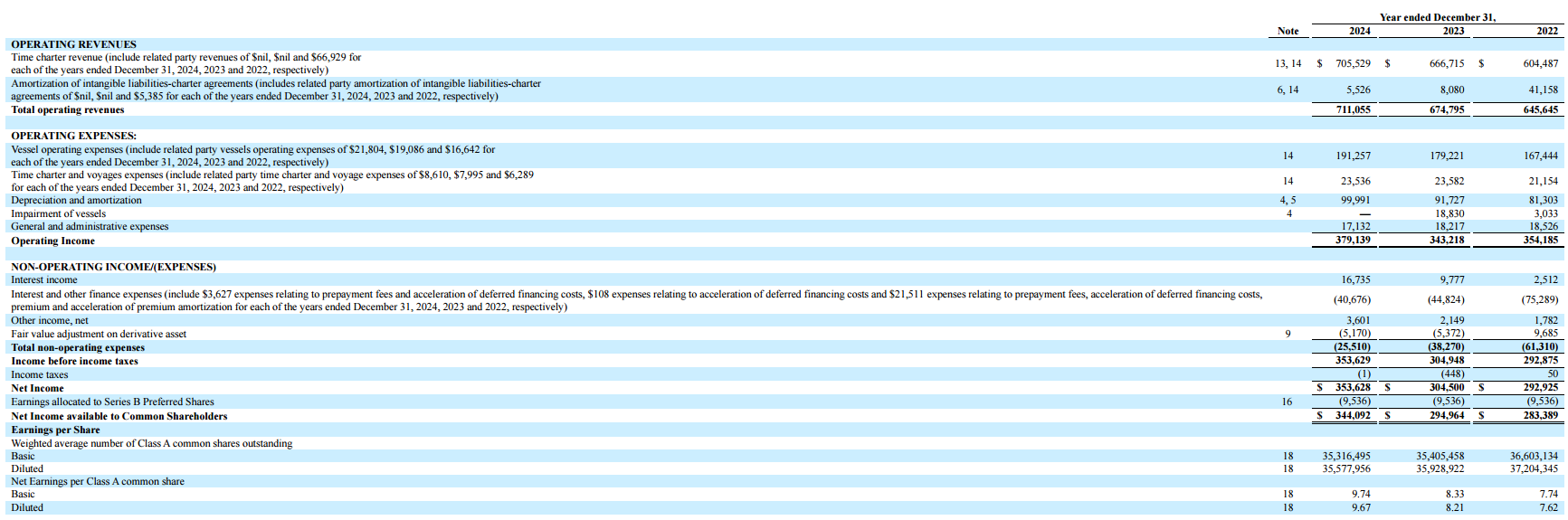Click common shareholders net income 283,389
This screenshot has width=1568, height=520.
point(1541,415)
